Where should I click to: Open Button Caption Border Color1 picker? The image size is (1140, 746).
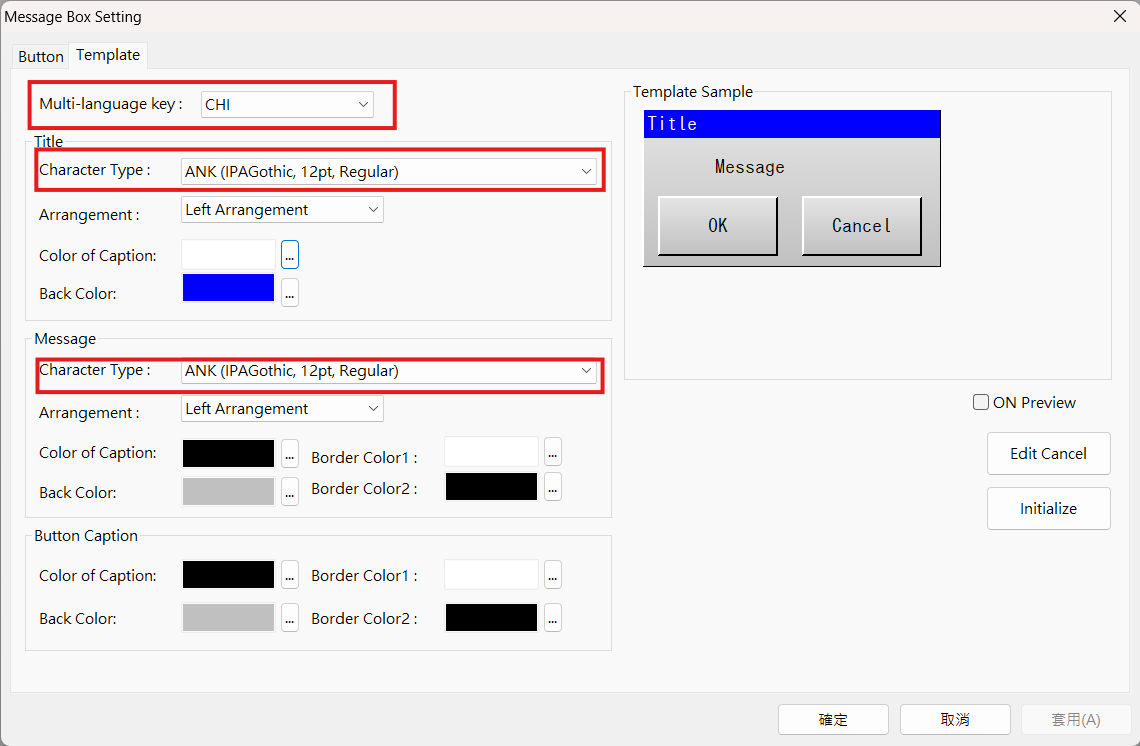553,575
